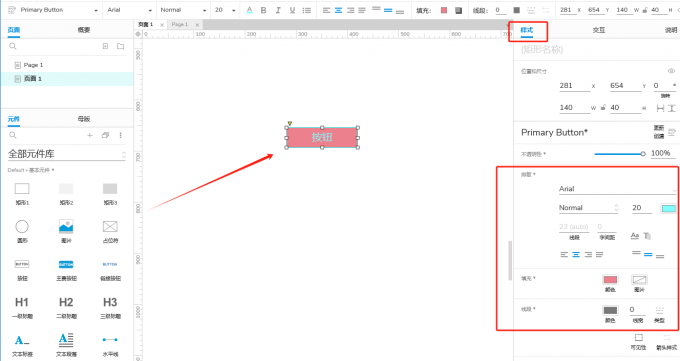Switch to the 概要 outline tab
The height and width of the screenshot is (361, 680).
[x=84, y=30]
